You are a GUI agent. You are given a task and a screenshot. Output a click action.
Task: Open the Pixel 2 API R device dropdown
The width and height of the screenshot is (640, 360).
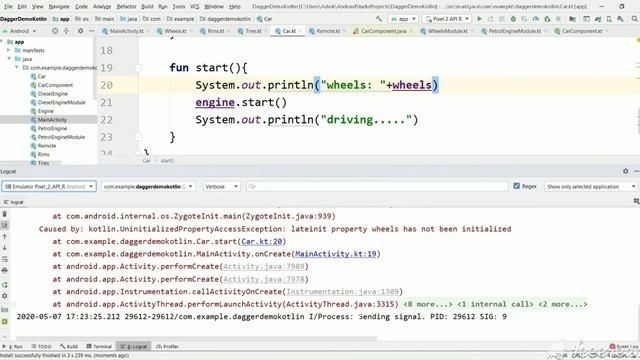click(x=447, y=19)
